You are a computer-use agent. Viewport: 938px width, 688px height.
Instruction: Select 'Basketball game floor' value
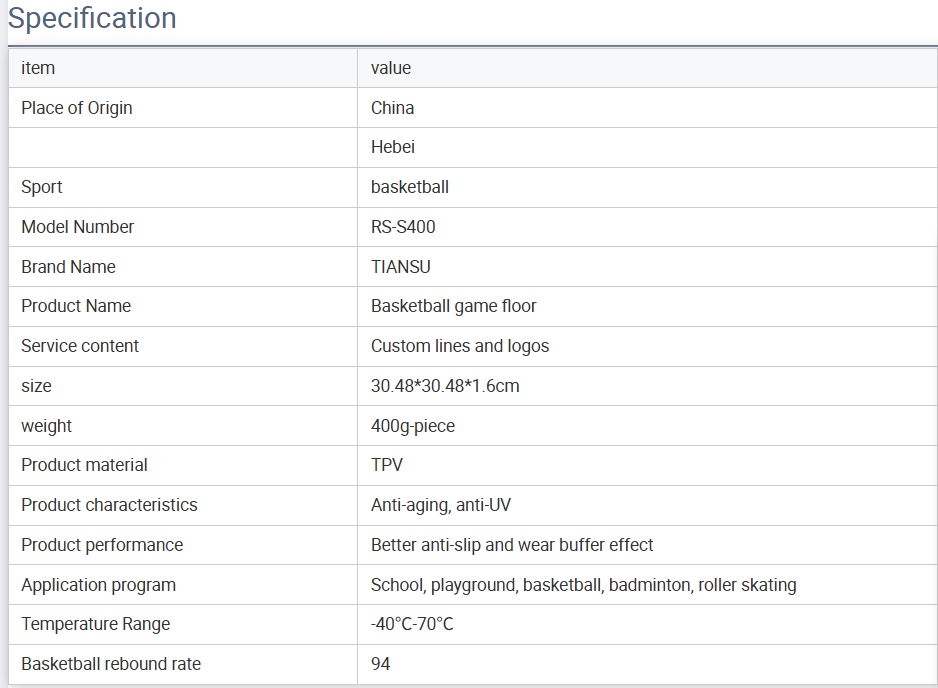(453, 306)
